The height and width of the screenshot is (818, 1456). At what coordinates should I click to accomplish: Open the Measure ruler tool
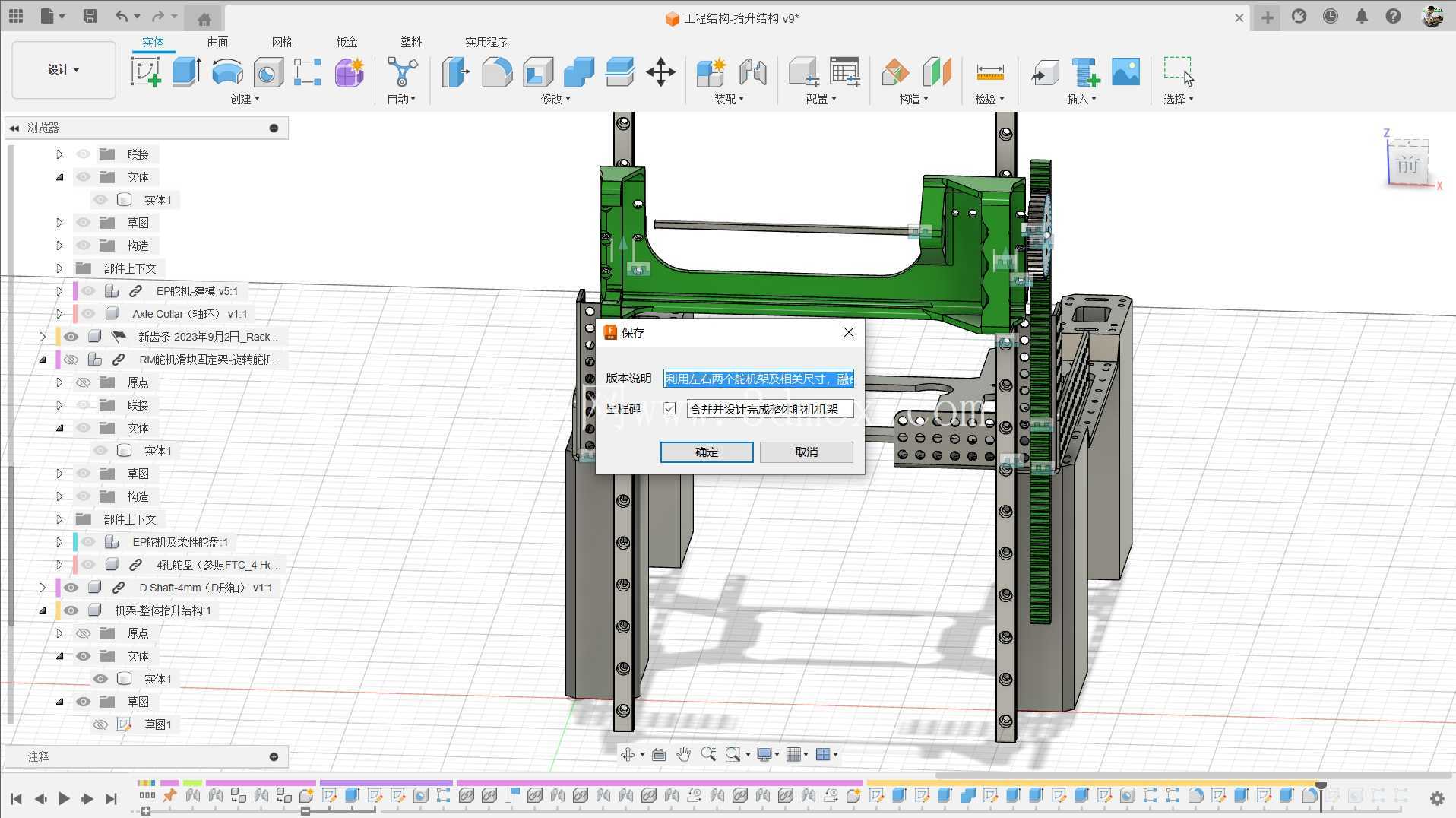(x=989, y=73)
